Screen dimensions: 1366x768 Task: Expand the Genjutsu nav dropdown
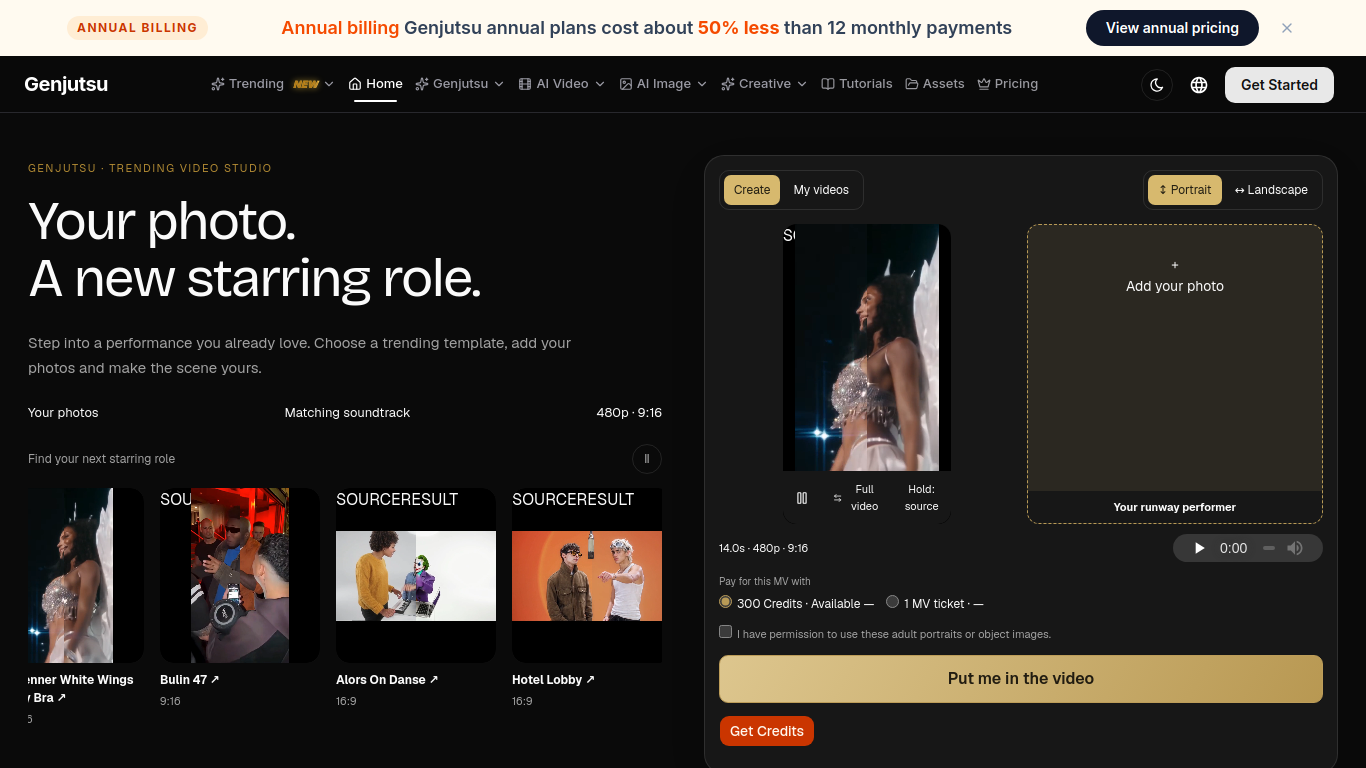pos(460,84)
